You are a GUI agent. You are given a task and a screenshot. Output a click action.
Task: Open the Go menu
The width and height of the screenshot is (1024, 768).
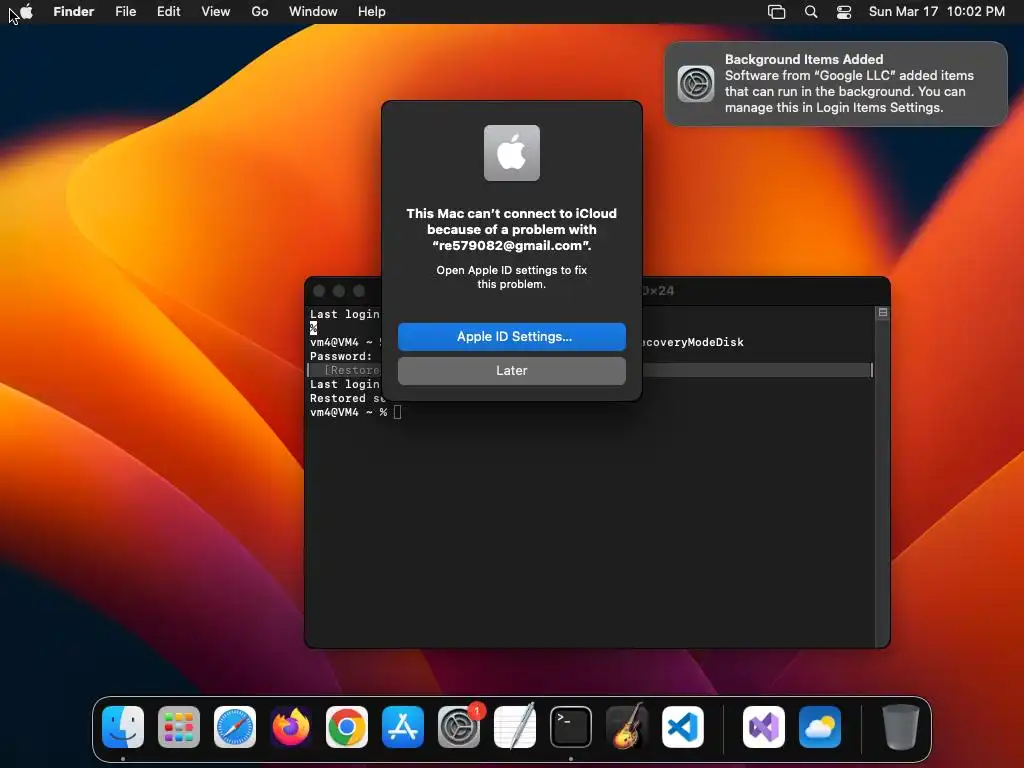coord(260,11)
